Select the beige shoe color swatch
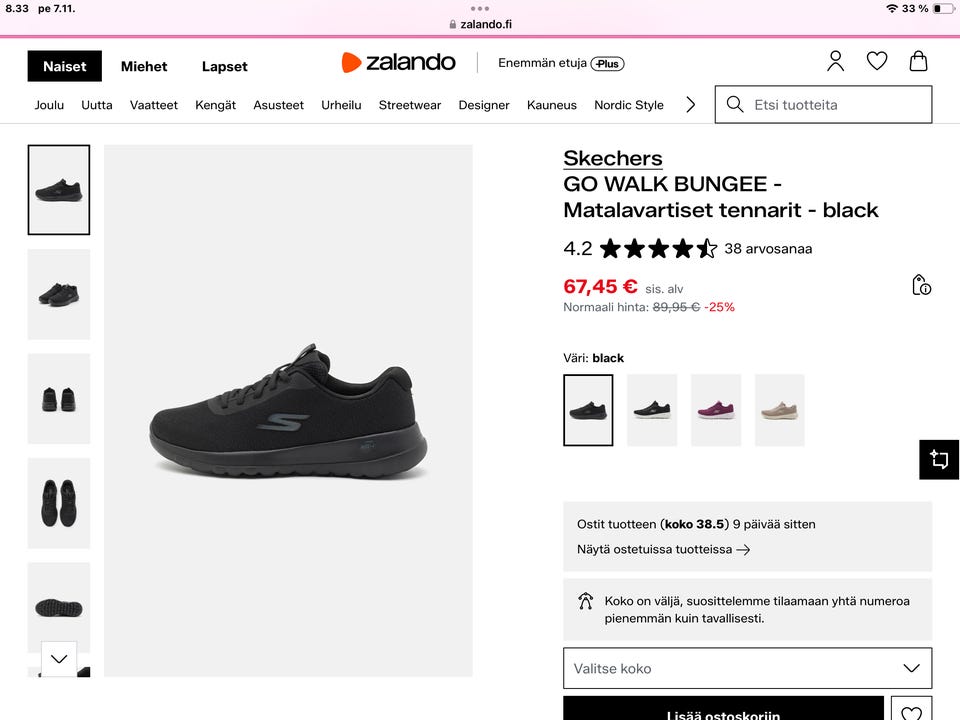 [780, 410]
